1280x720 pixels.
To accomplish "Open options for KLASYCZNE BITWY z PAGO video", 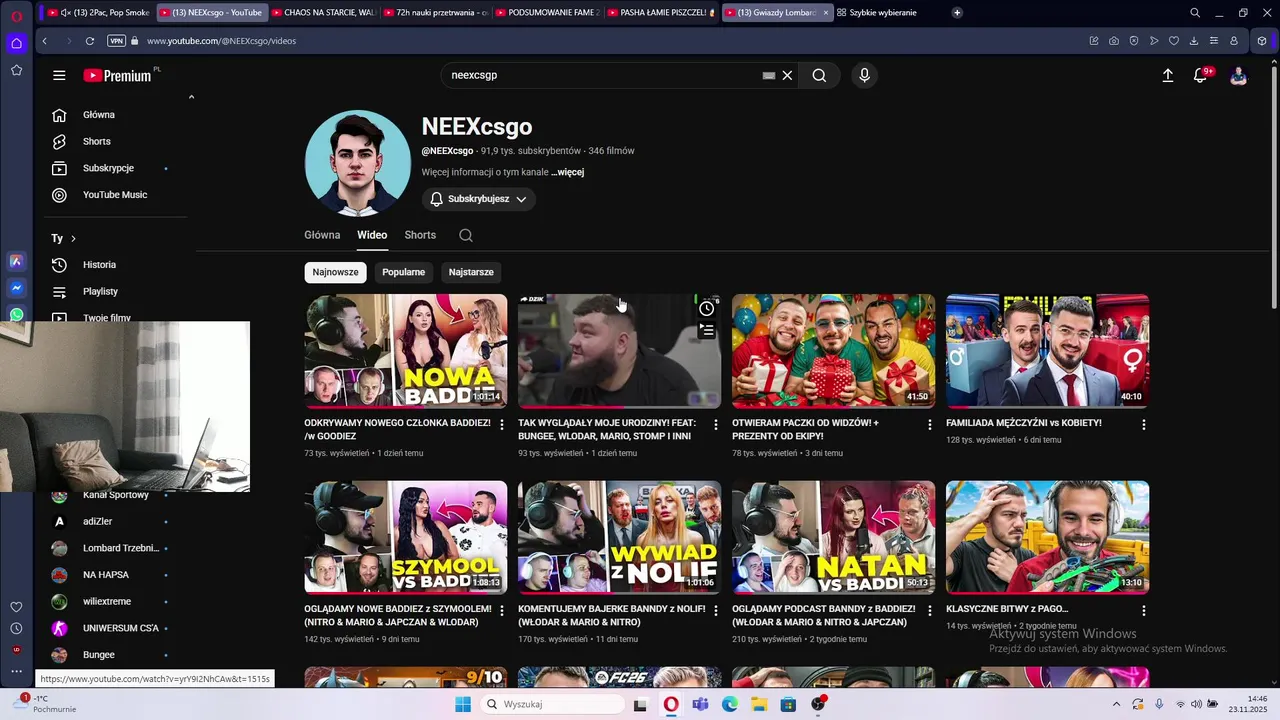I will tap(1143, 610).
